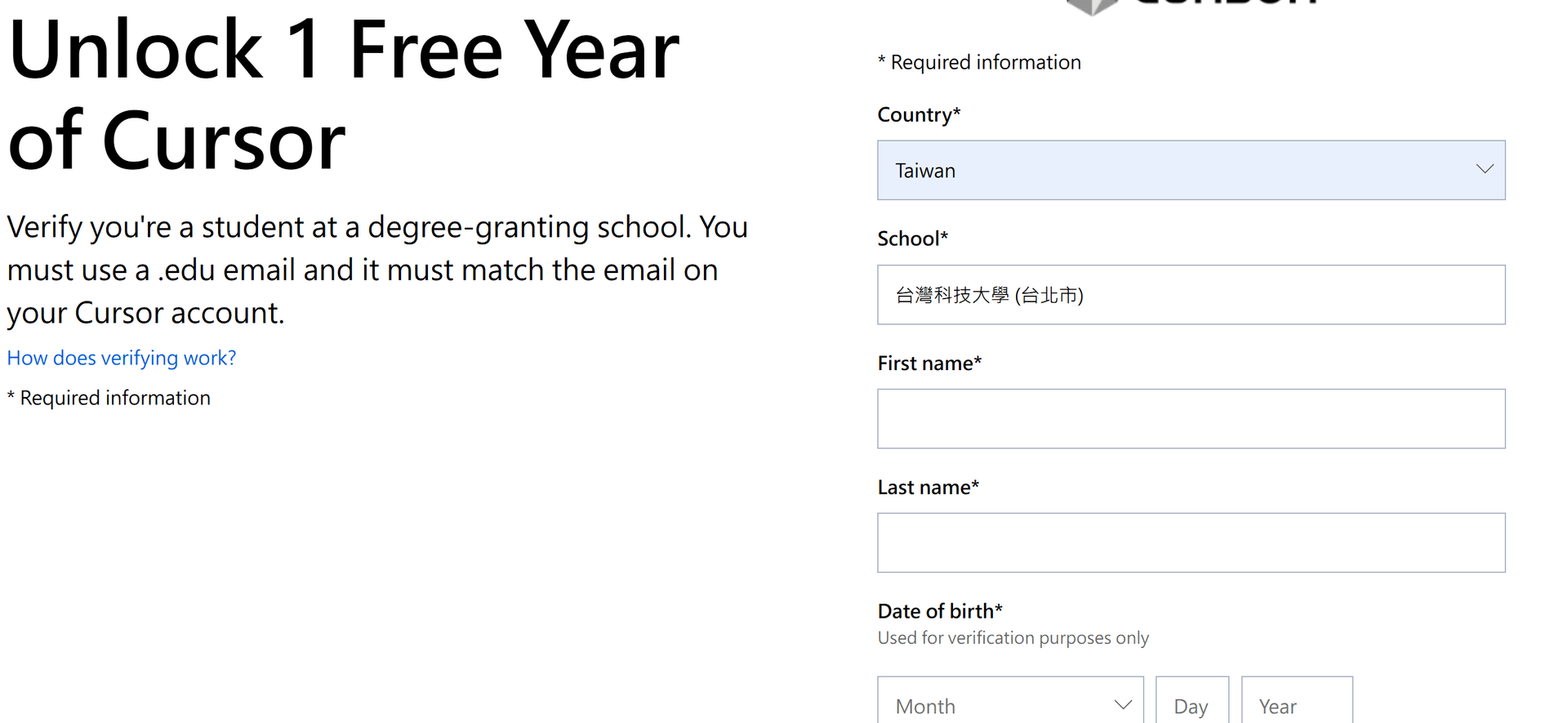Click the Last name* label
Screen dimensions: 1568x723
click(x=929, y=488)
